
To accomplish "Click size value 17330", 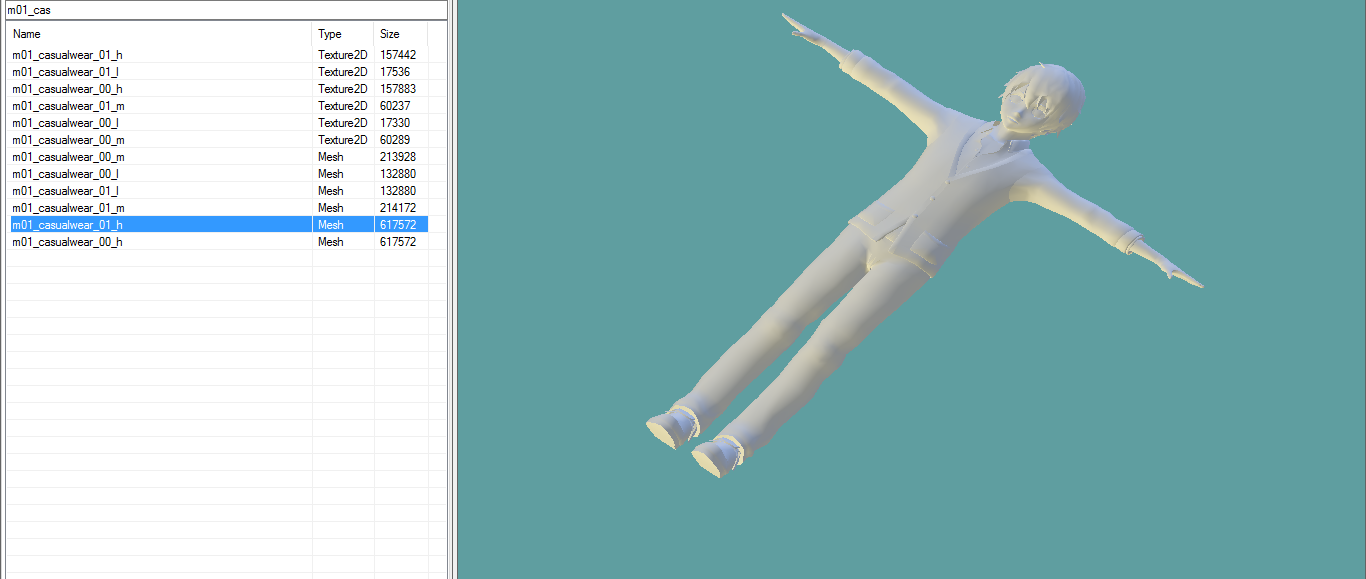I will pos(395,123).
